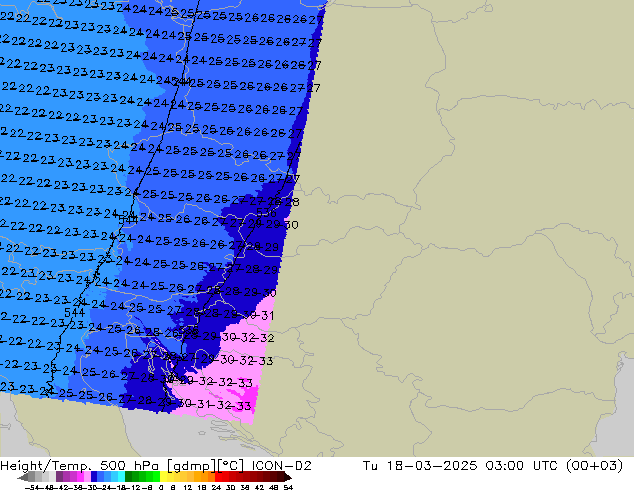
Task: Click the '54' value at legend's right end
Action: coord(288,487)
